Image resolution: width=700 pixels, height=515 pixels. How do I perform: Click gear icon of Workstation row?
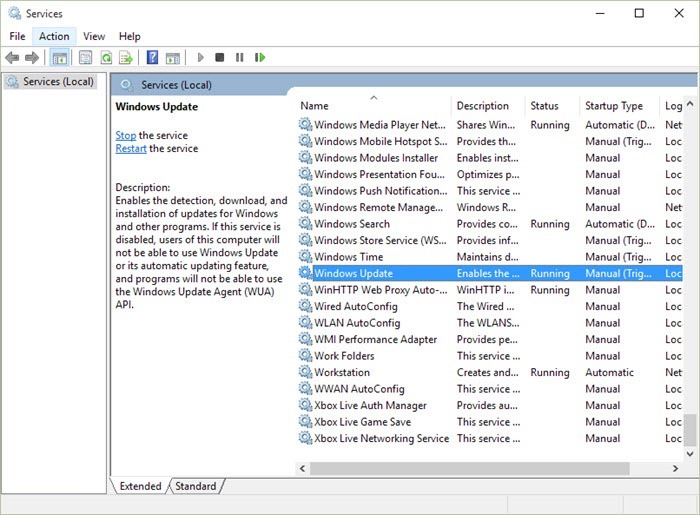305,372
